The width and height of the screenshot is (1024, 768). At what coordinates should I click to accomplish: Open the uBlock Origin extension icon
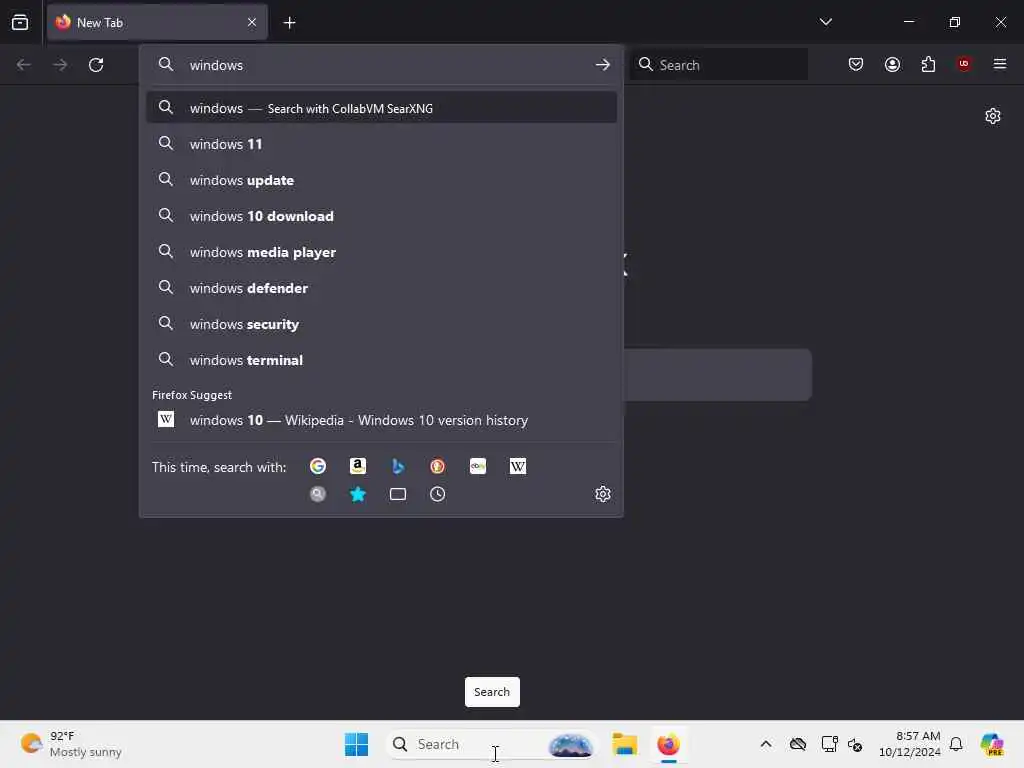coord(964,64)
